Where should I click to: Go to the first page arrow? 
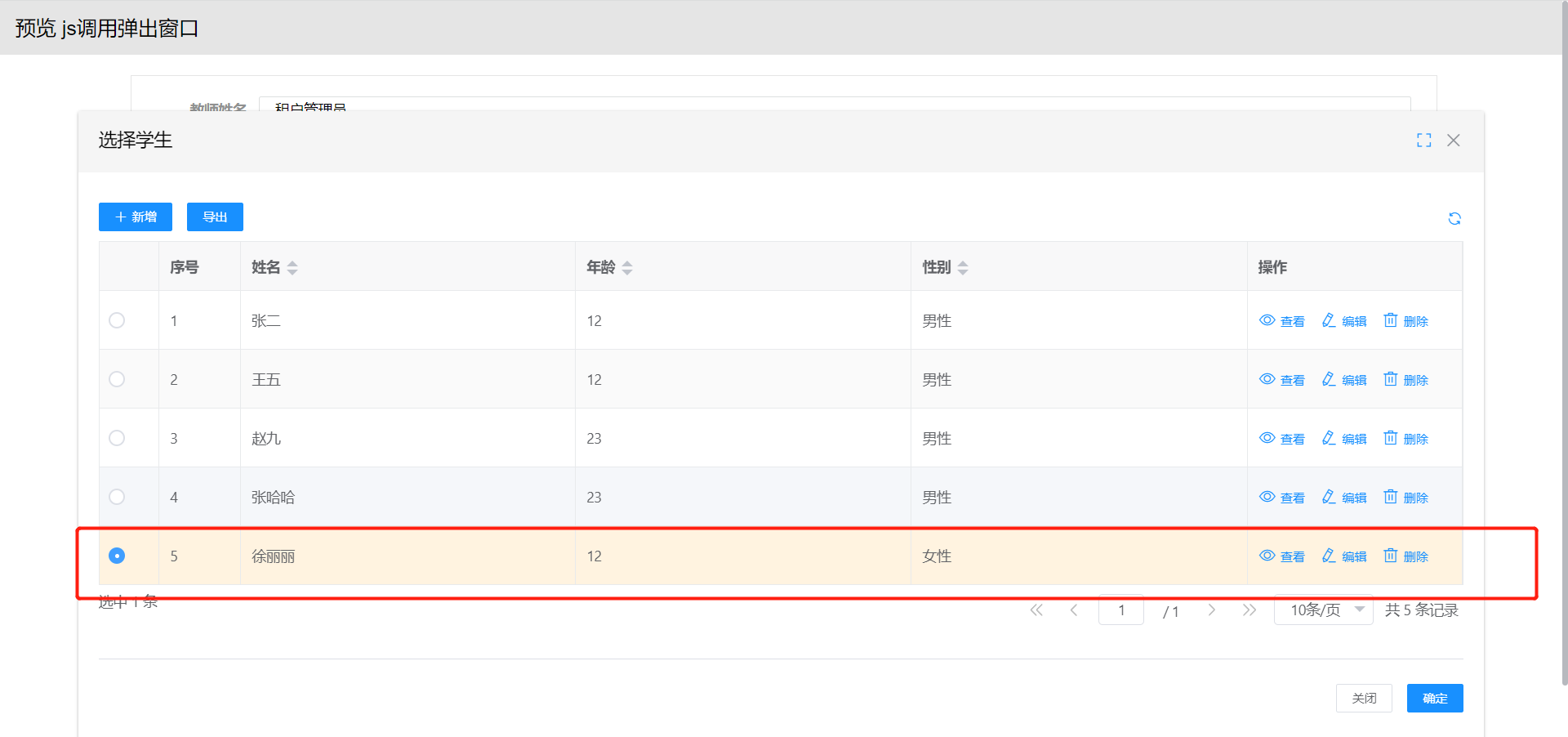pyautogui.click(x=1036, y=610)
